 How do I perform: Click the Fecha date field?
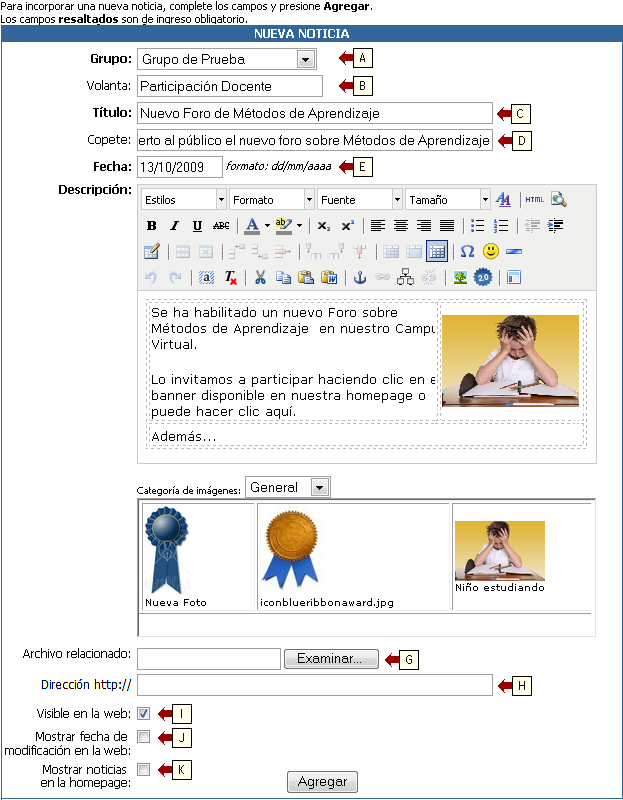point(180,167)
